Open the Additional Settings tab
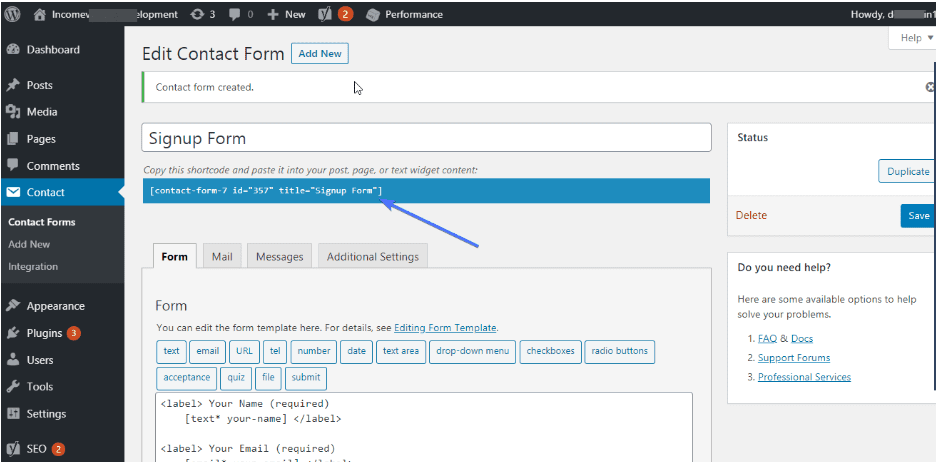This screenshot has width=936, height=464. coord(372,257)
